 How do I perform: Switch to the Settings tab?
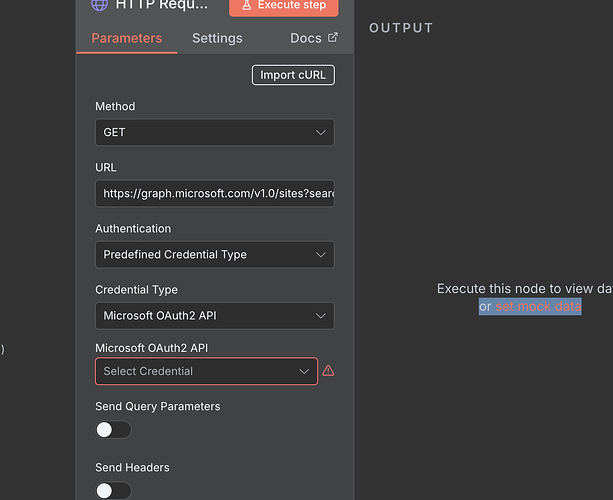[217, 38]
